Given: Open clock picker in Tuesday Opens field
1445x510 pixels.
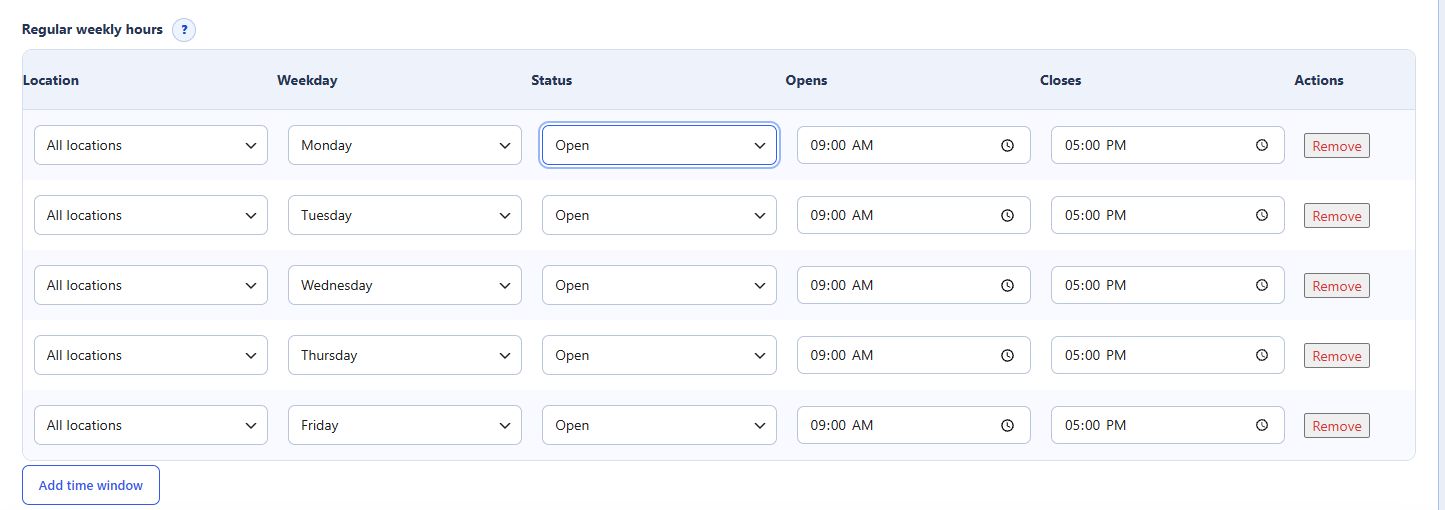Looking at the screenshot, I should pos(1007,215).
